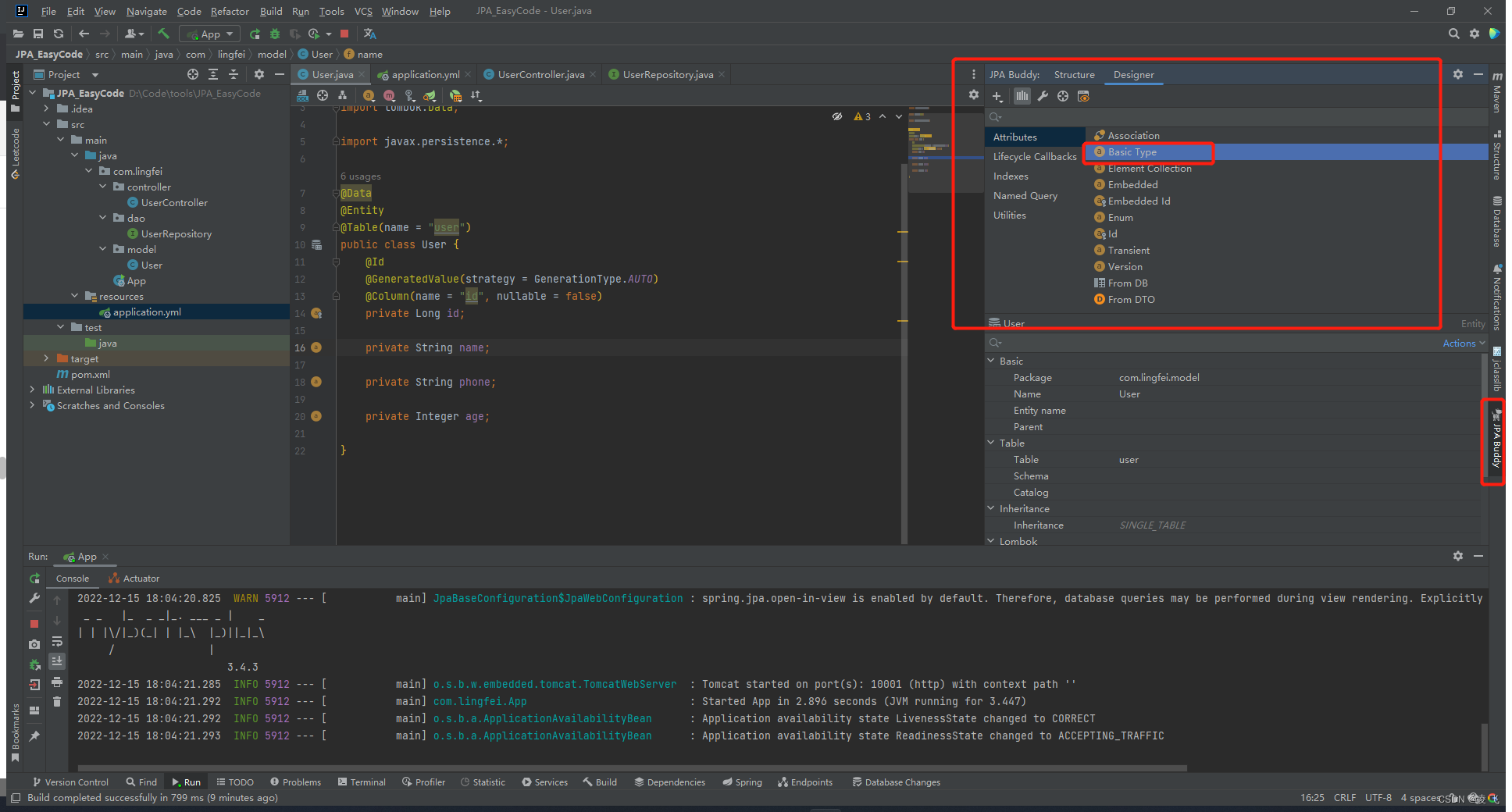Viewport: 1512px width, 812px height.
Task: Open the Actions dropdown in JPA Buddy
Action: (1464, 343)
